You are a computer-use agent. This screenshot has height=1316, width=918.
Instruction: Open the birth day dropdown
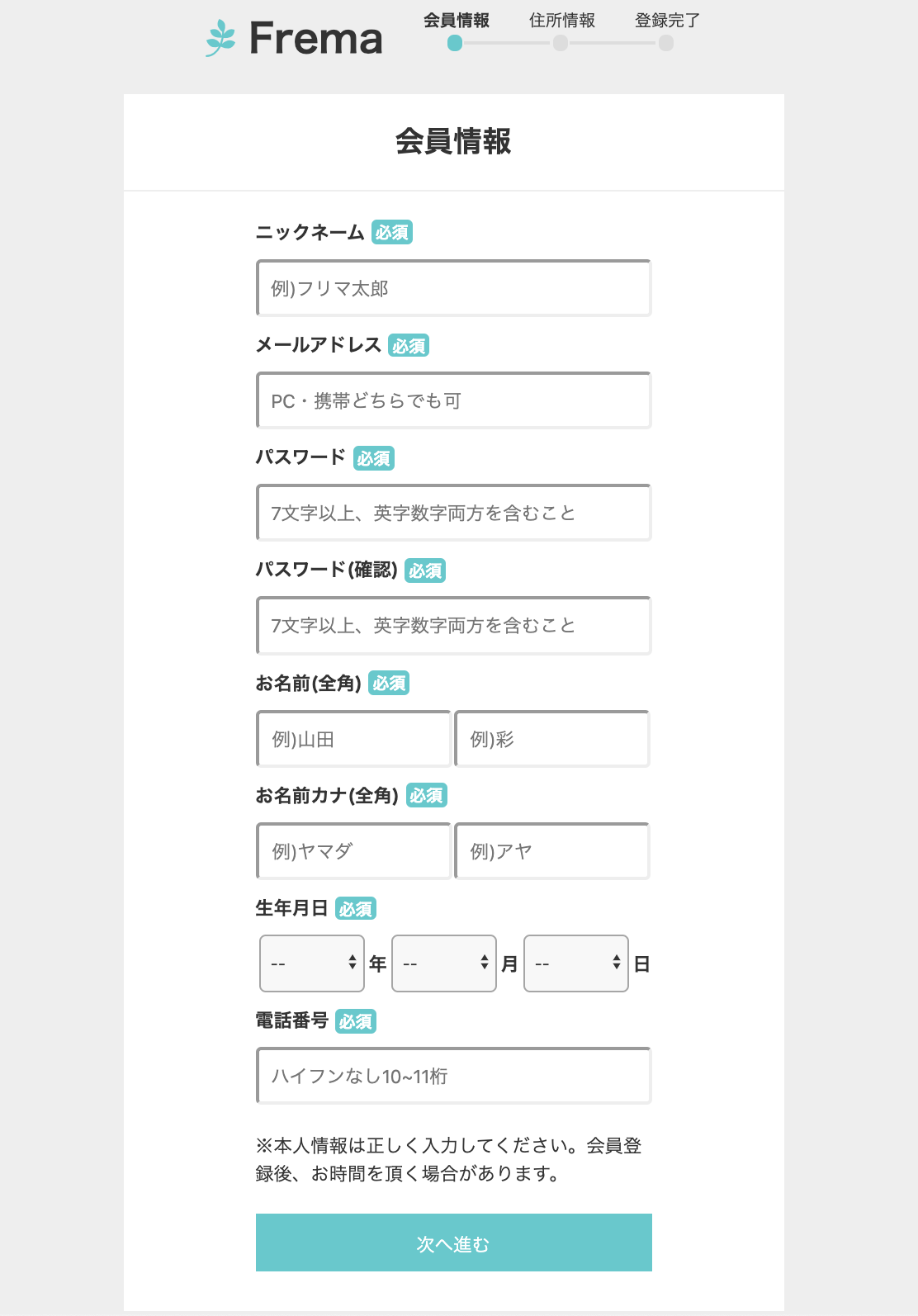[576, 963]
